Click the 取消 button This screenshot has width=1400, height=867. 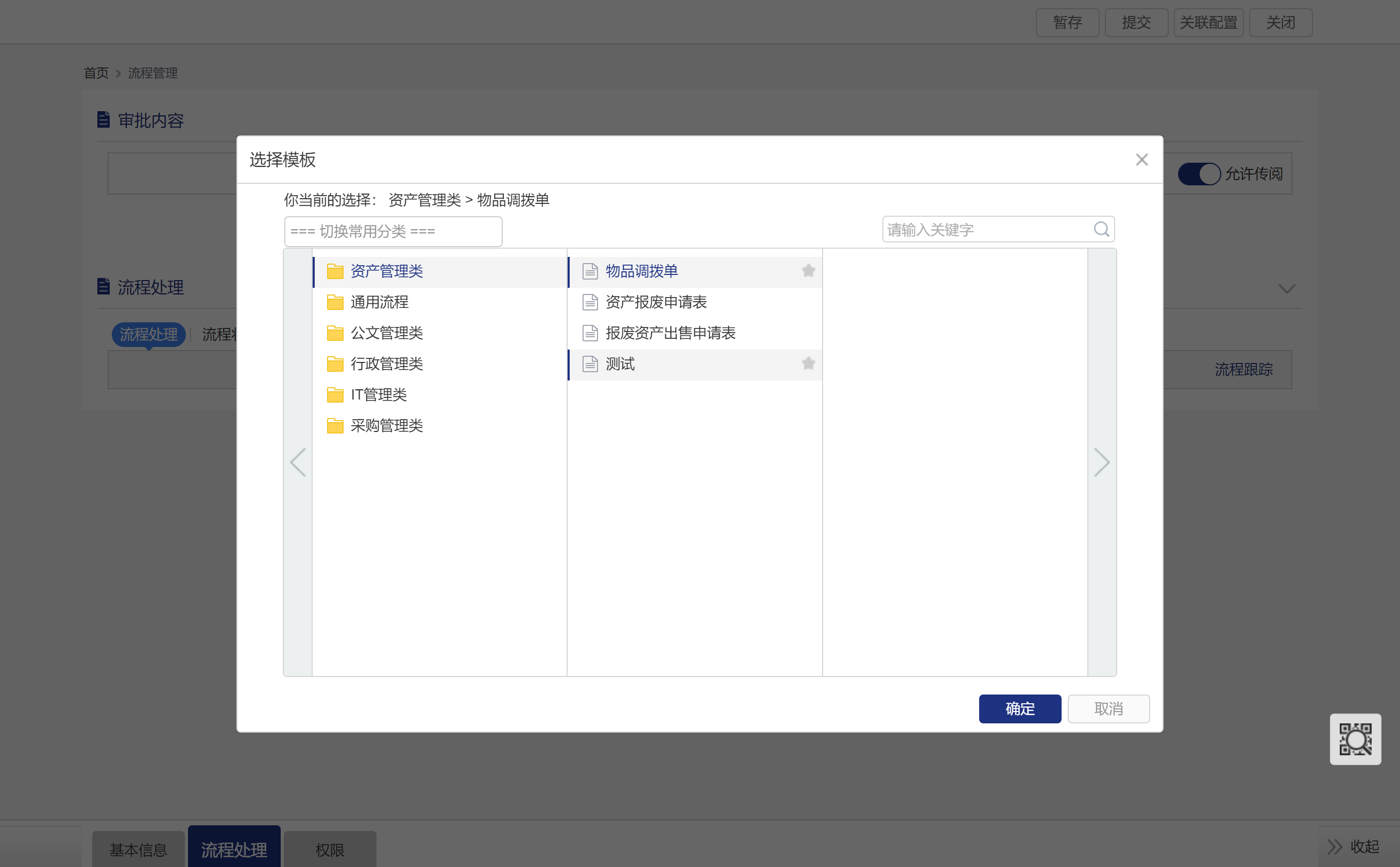tap(1108, 709)
